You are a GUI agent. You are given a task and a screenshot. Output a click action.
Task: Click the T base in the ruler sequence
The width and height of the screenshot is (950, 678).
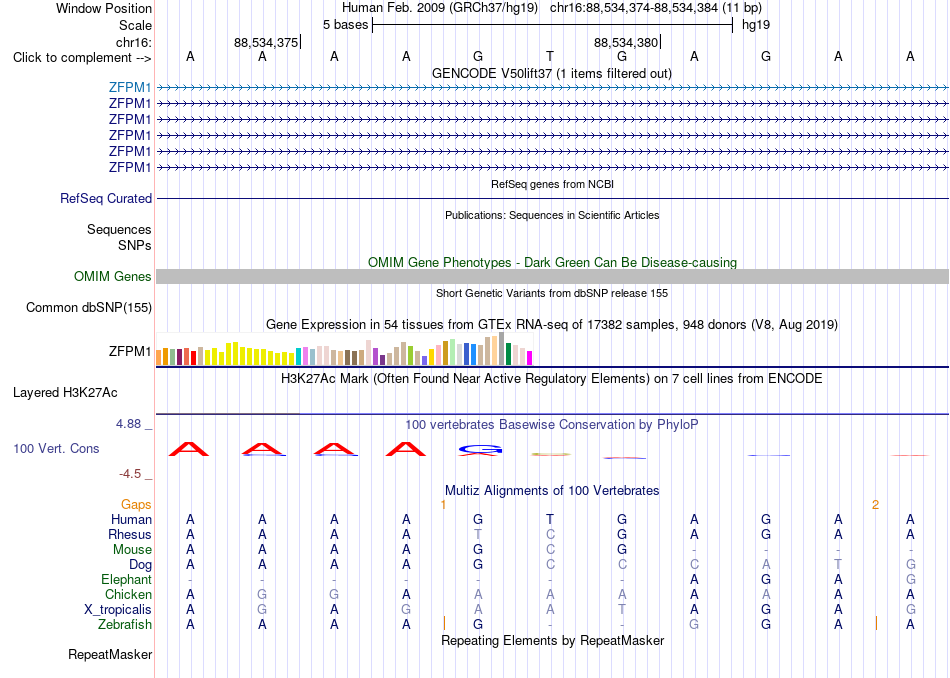[550, 56]
